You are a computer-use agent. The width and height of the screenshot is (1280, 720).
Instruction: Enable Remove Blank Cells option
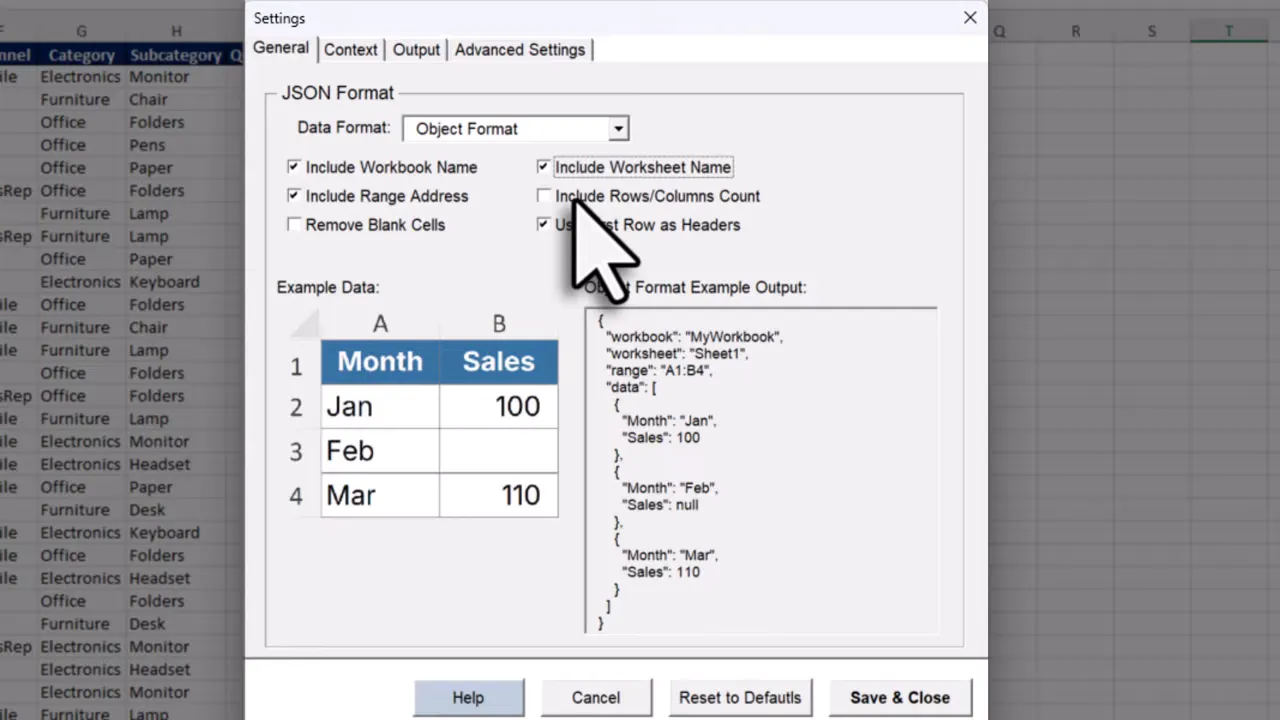click(294, 225)
